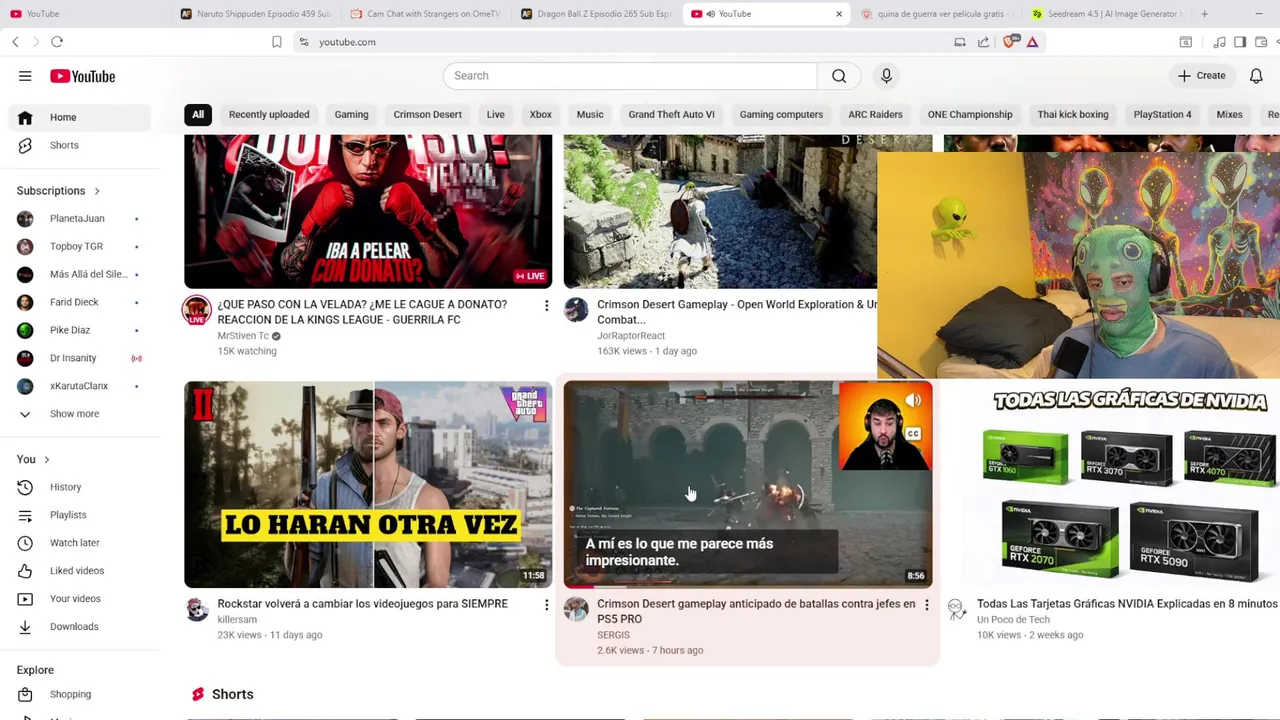Viewport: 1280px width, 720px height.
Task: Open the MrStiven Tc channel avatar
Action: (x=197, y=310)
